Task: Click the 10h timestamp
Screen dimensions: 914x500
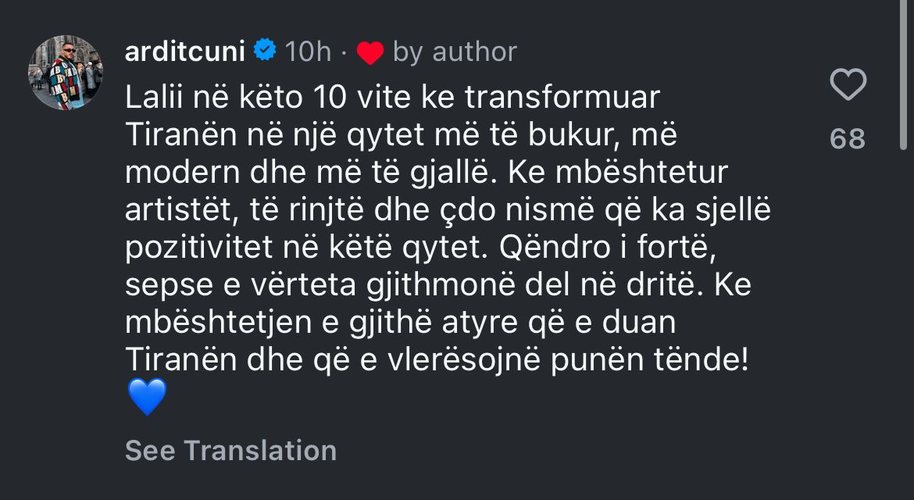Action: point(306,50)
